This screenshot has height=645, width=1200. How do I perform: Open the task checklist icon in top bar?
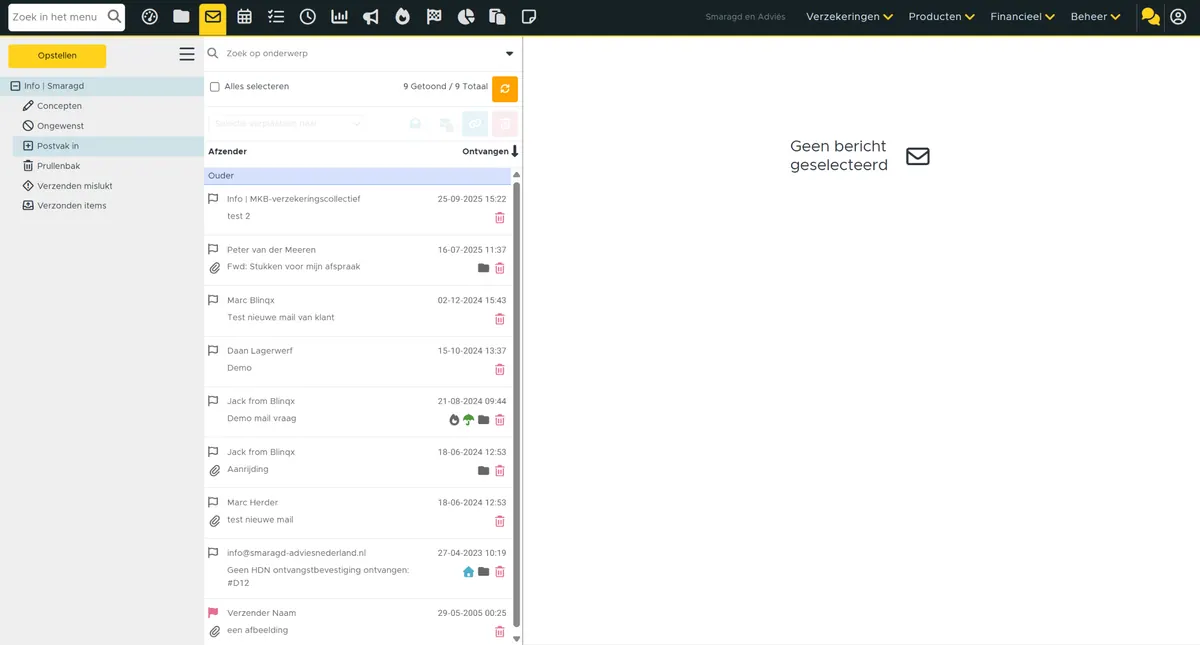276,17
